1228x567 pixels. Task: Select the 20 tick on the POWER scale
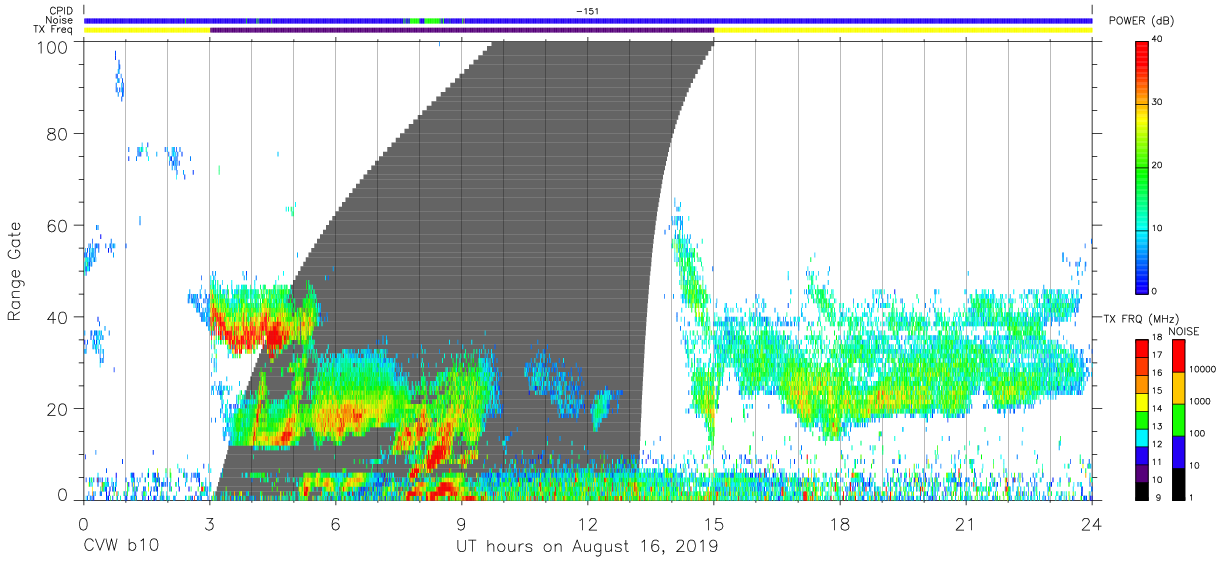(1158, 165)
